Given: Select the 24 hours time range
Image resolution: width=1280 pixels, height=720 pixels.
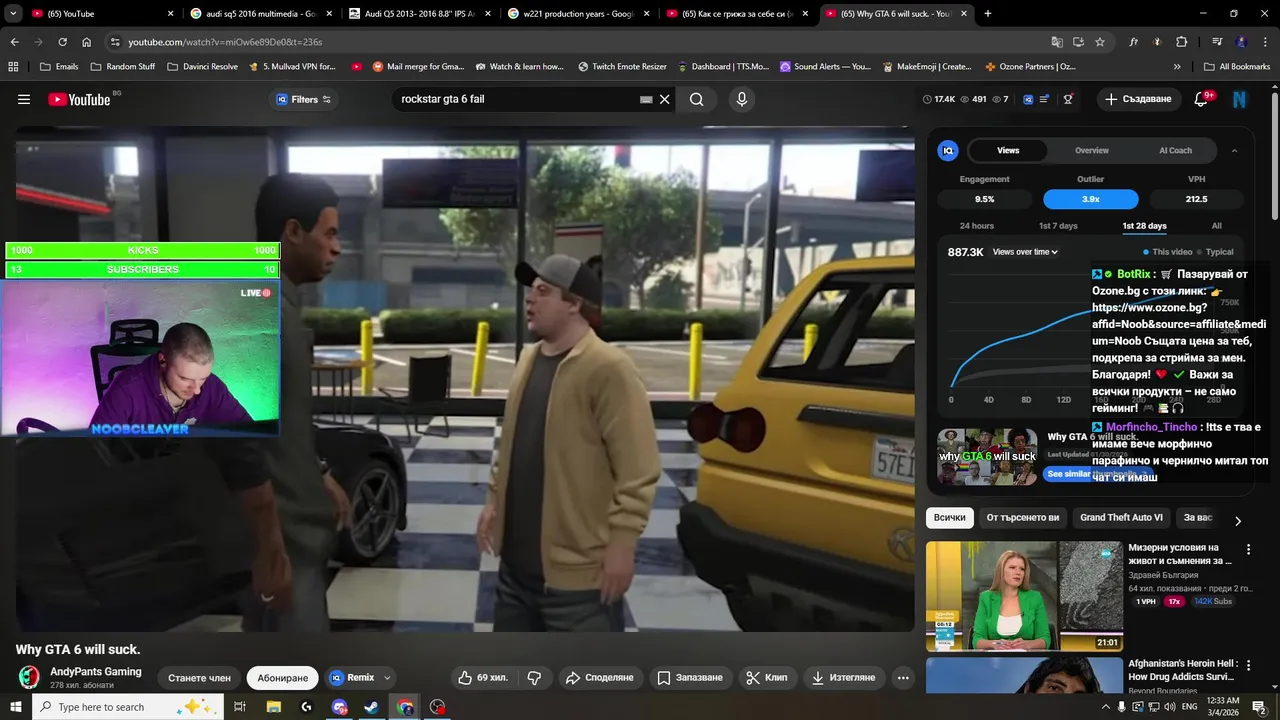Looking at the screenshot, I should click(977, 226).
